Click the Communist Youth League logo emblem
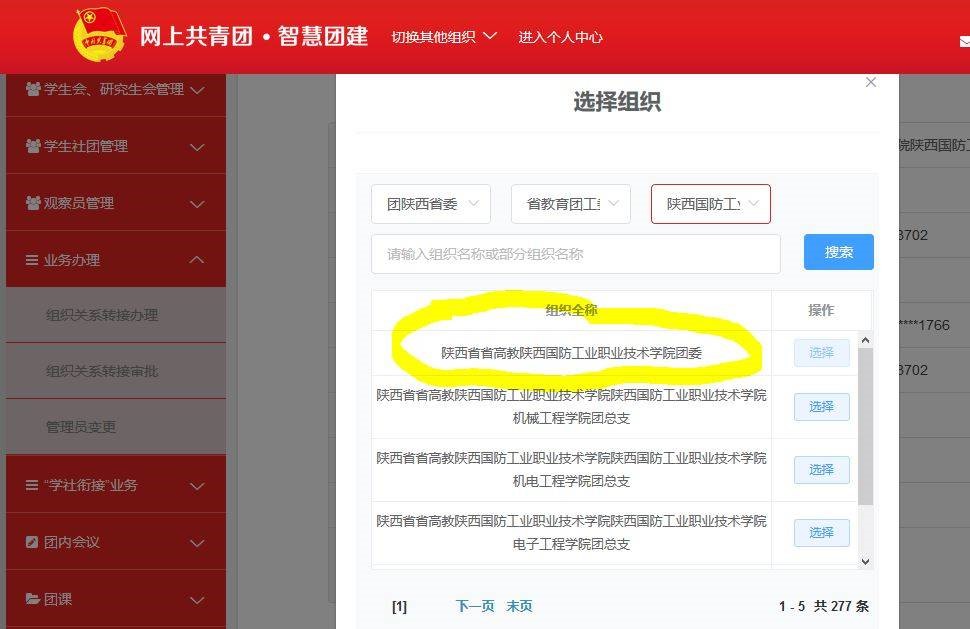The image size is (970, 629). pyautogui.click(x=101, y=36)
